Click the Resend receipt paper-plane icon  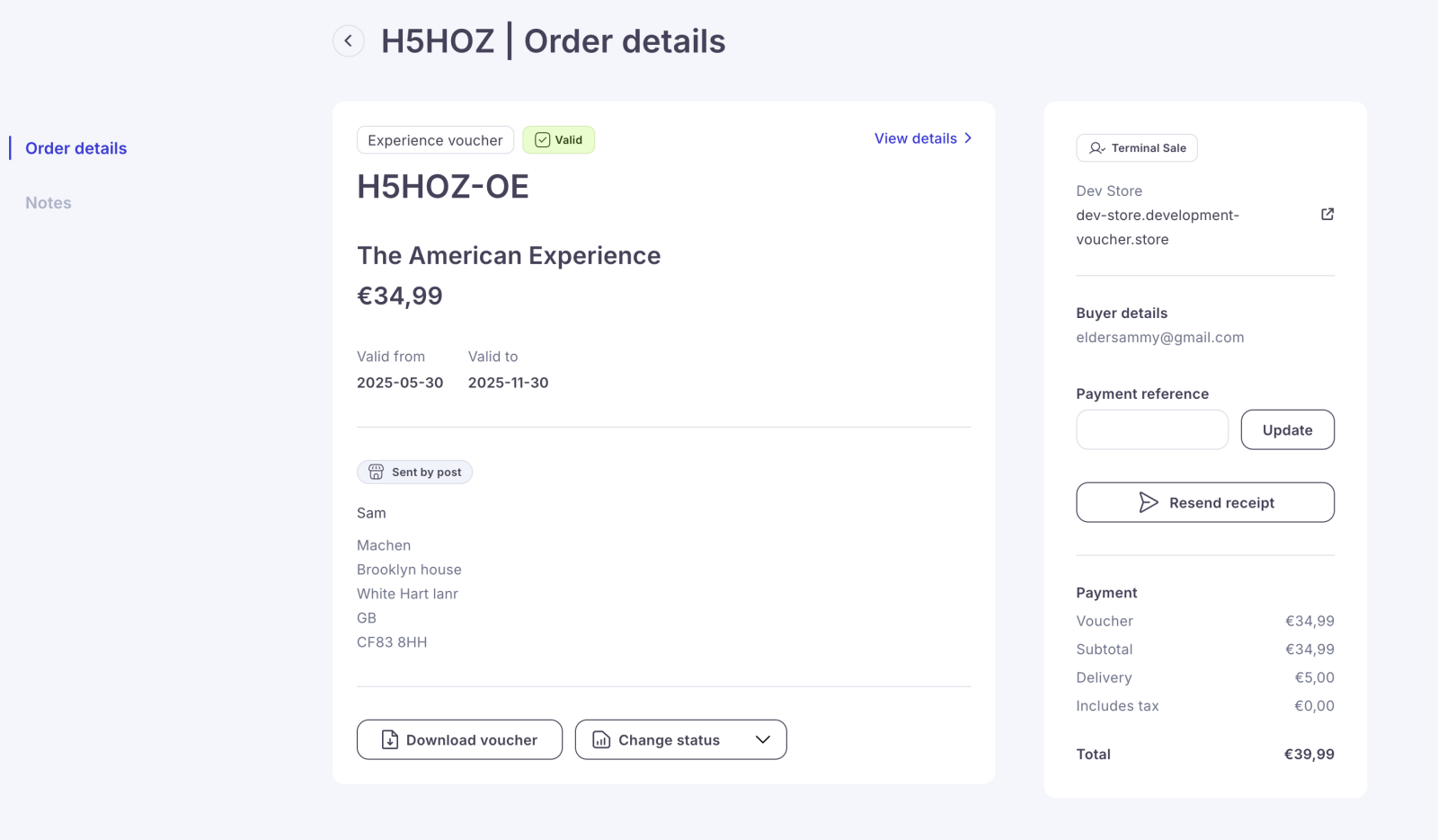coord(1148,502)
